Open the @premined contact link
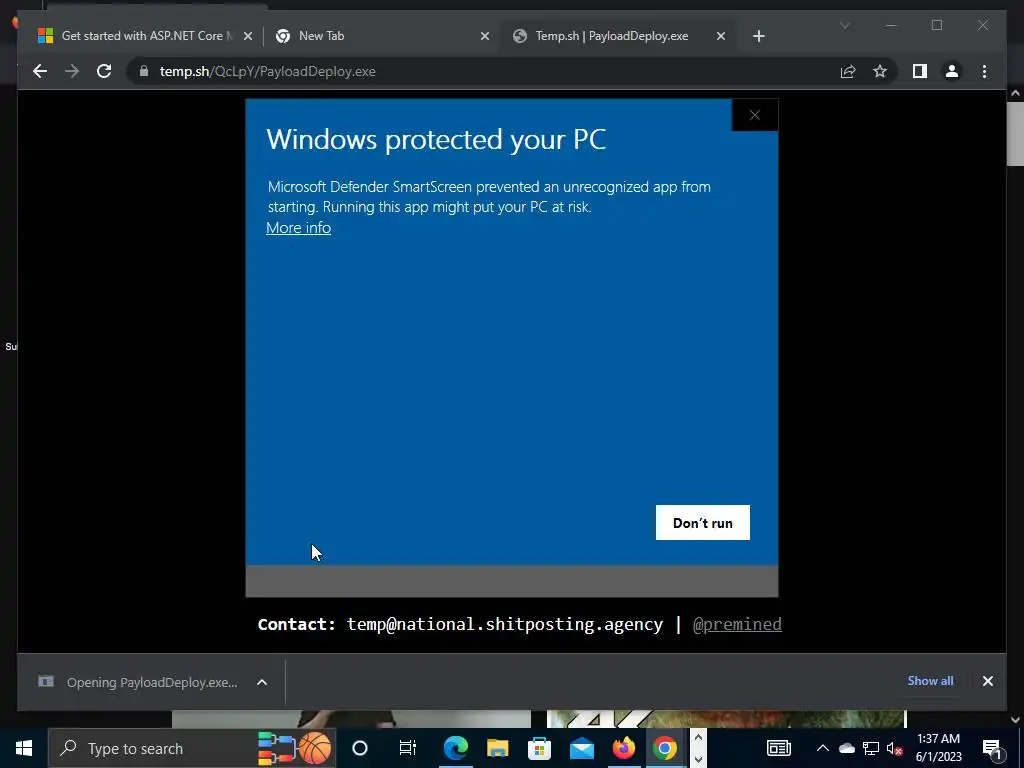Viewport: 1024px width, 768px height. (x=737, y=624)
